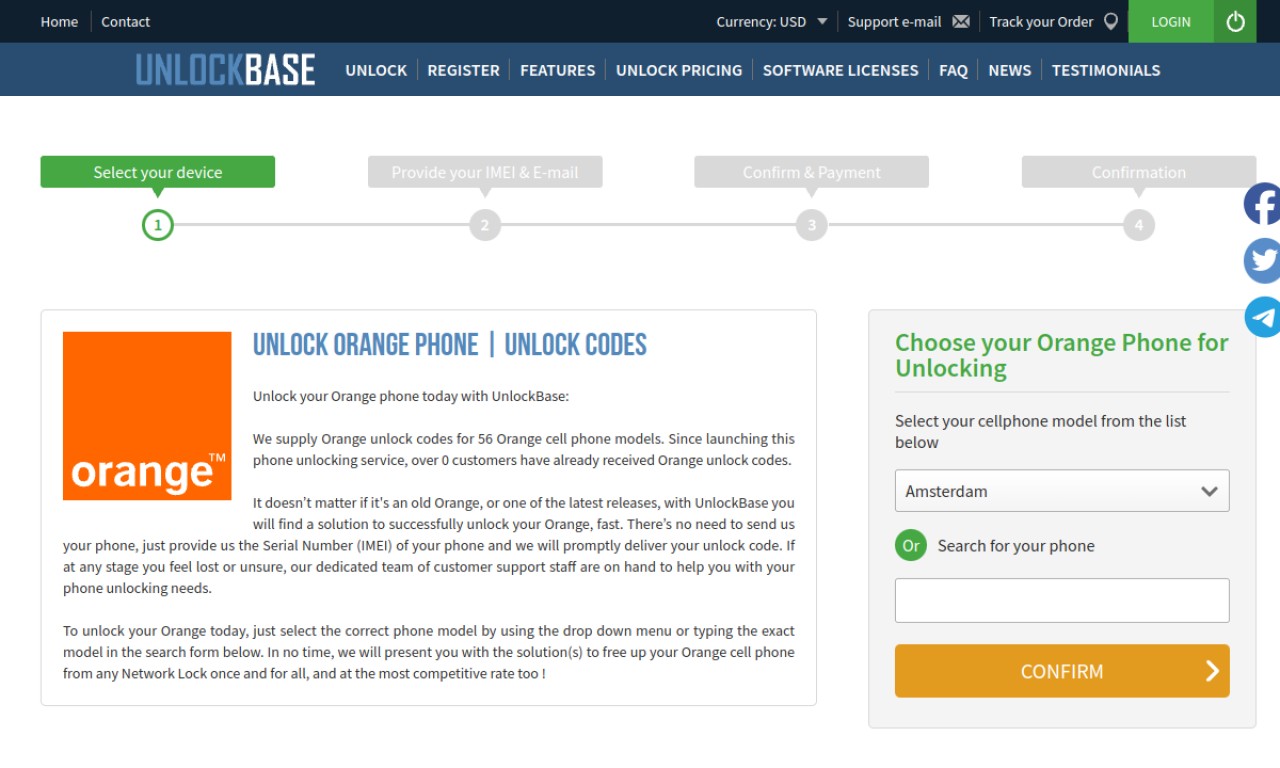The image size is (1280, 768).
Task: Click the step 2 circle marker
Action: pyautogui.click(x=484, y=225)
